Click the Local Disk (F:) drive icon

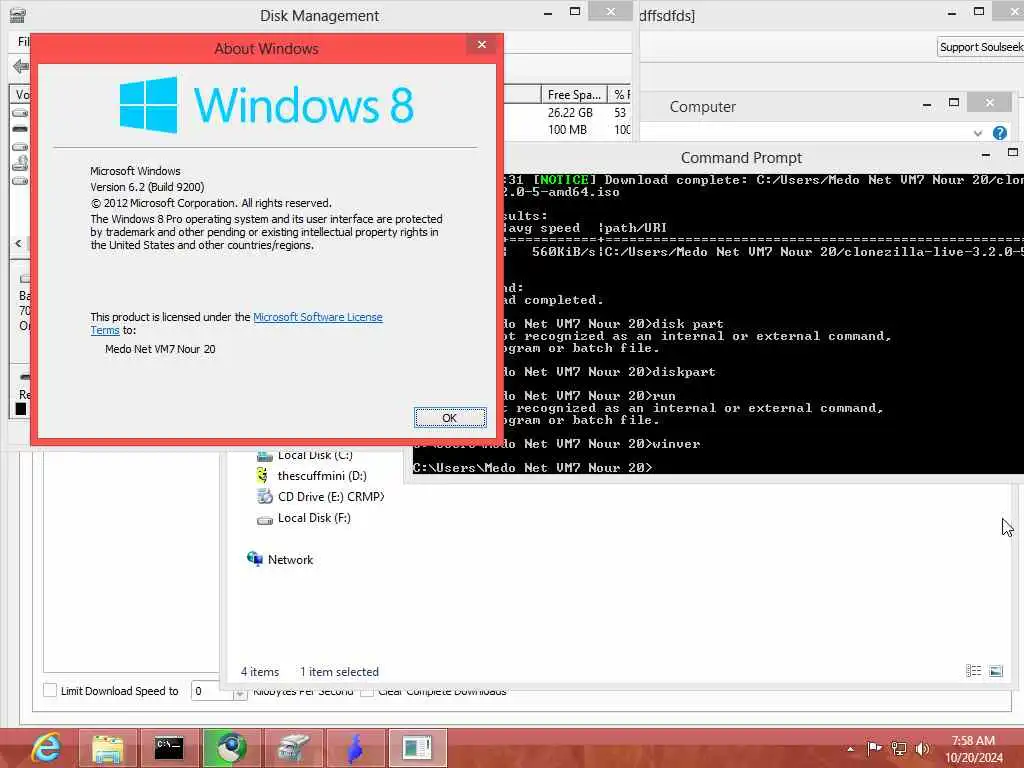[264, 520]
